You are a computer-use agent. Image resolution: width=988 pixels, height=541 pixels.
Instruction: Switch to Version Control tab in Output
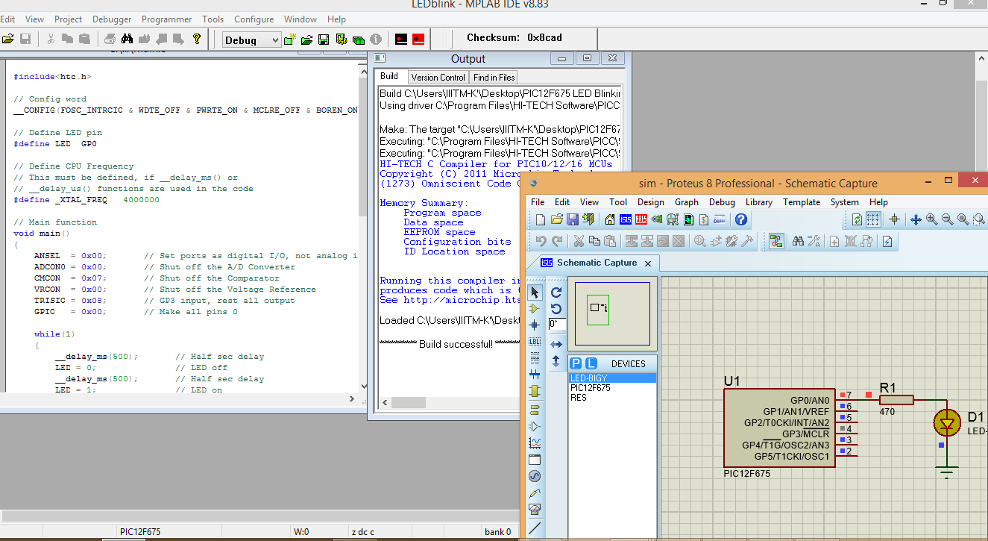coord(438,77)
